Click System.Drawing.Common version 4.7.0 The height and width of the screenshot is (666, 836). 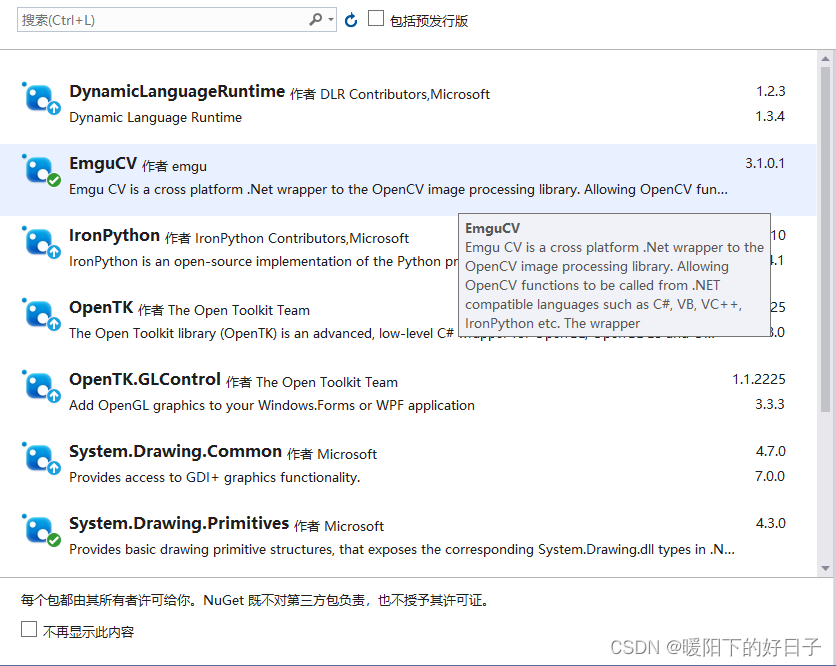tap(770, 452)
